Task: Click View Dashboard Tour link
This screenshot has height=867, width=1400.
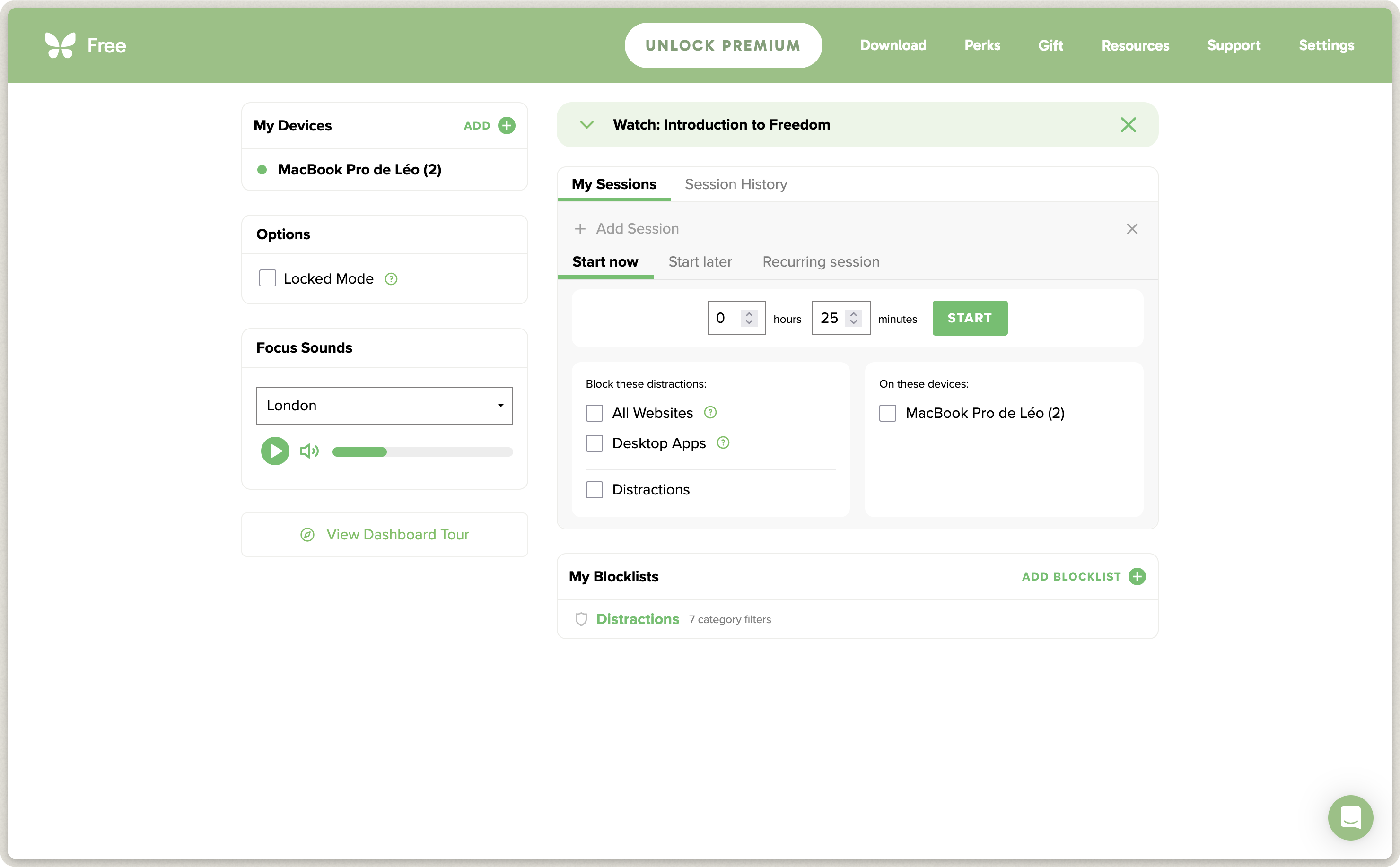Action: 397,535
